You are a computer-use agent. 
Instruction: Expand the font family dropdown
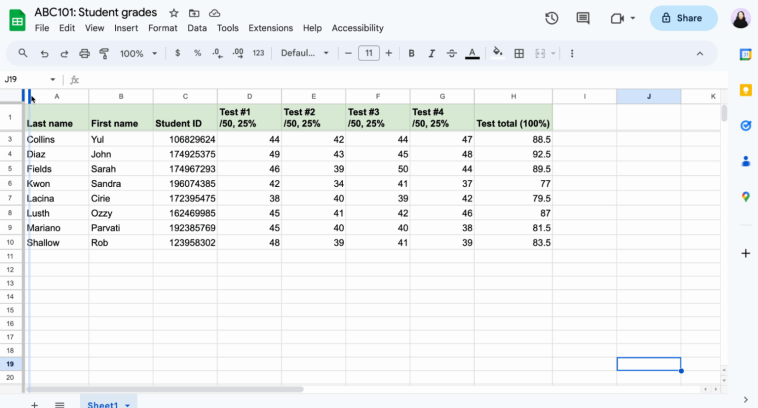click(x=305, y=53)
